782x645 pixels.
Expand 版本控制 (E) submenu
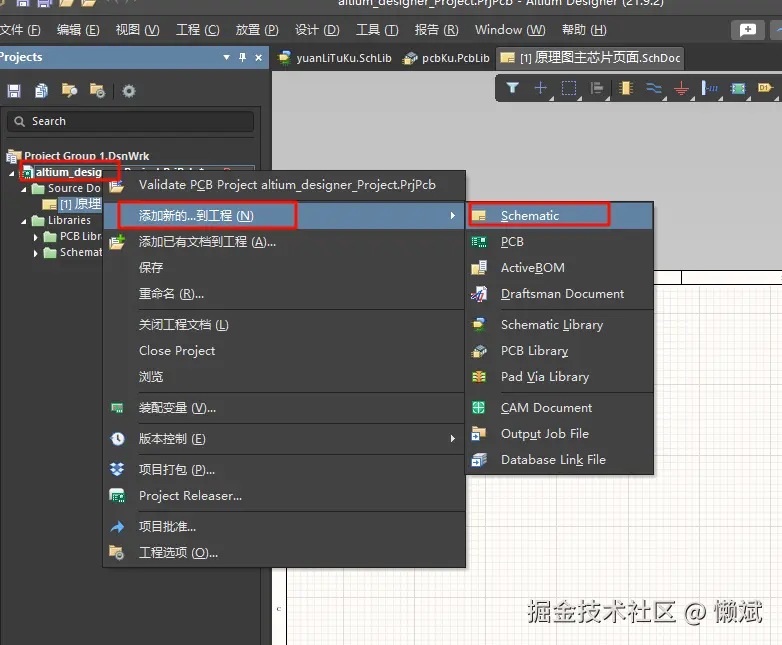[x=285, y=439]
